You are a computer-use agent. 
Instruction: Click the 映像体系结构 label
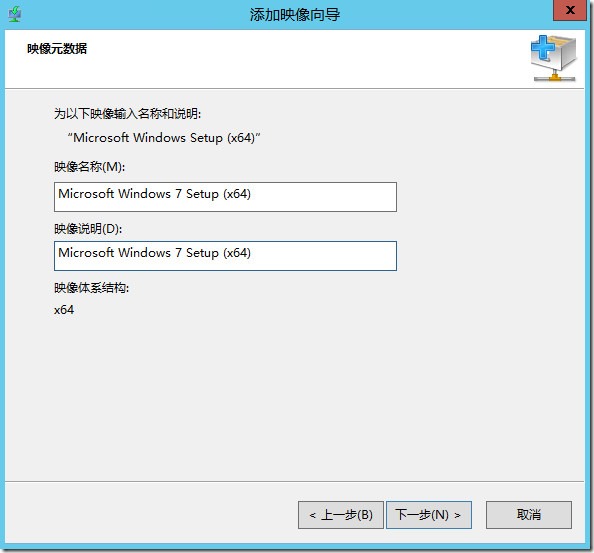pyautogui.click(x=91, y=288)
